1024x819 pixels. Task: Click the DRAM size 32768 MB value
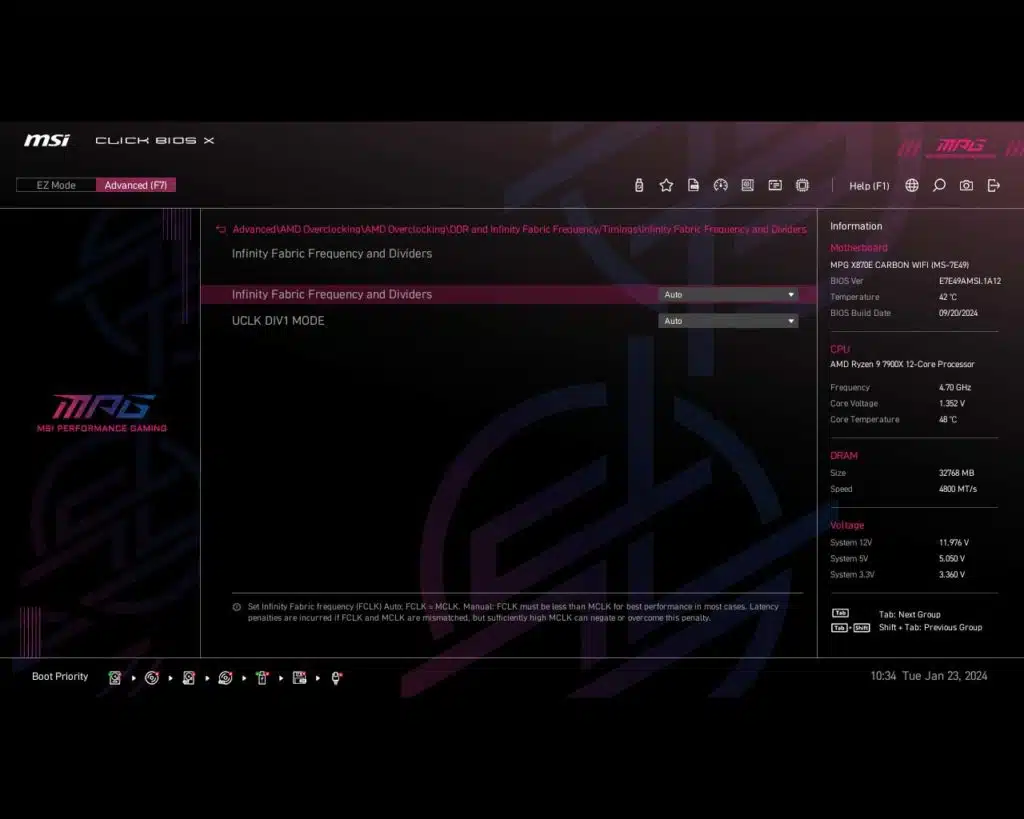point(956,473)
